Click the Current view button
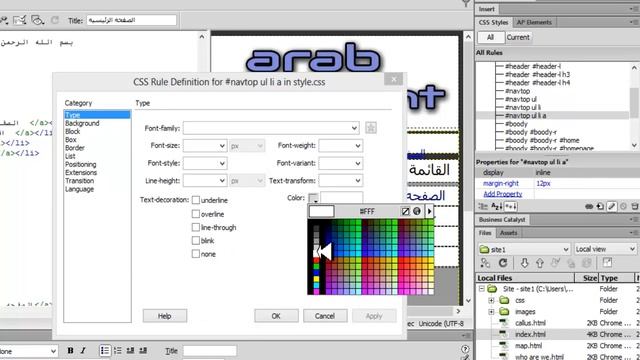This screenshot has height=360, width=640. click(x=518, y=37)
